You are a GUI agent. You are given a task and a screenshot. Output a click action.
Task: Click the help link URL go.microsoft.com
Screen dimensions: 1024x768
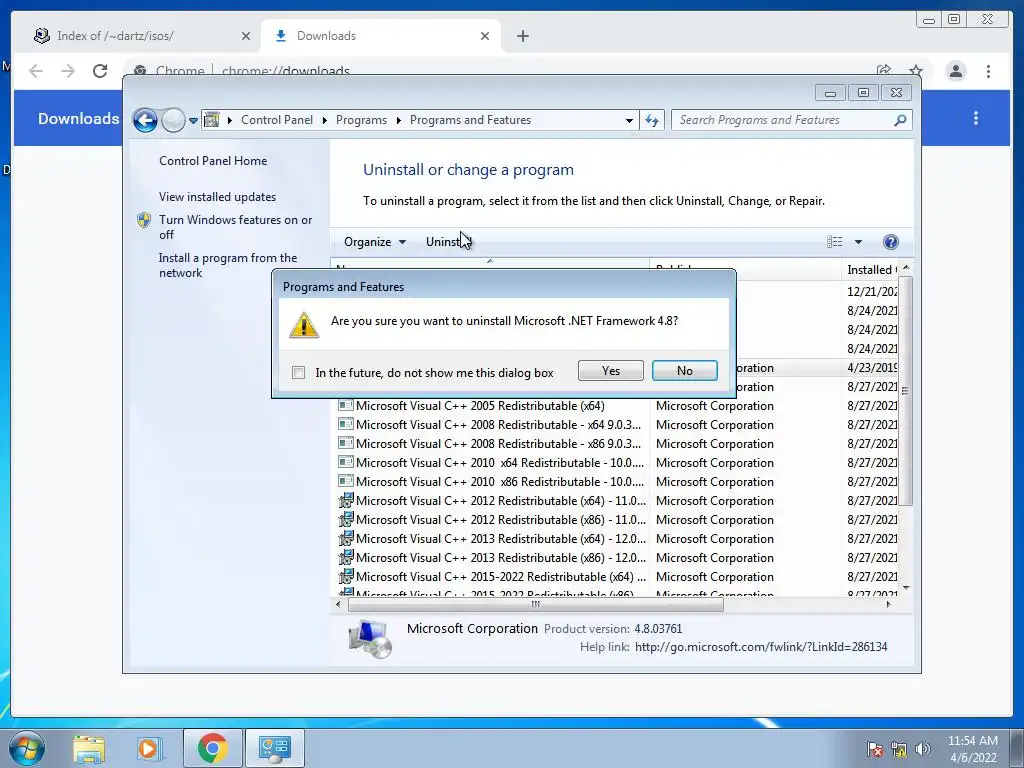(x=761, y=647)
